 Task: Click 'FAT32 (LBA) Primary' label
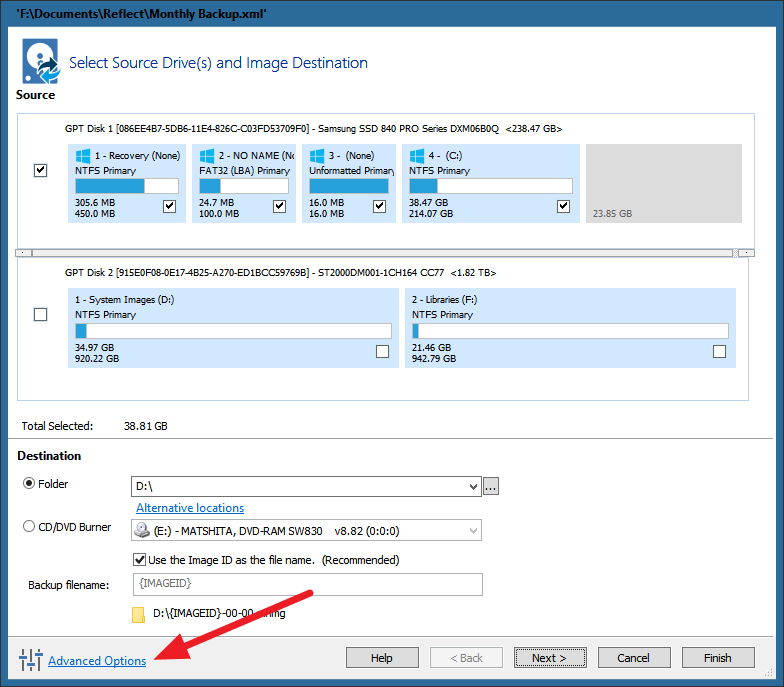pos(244,171)
